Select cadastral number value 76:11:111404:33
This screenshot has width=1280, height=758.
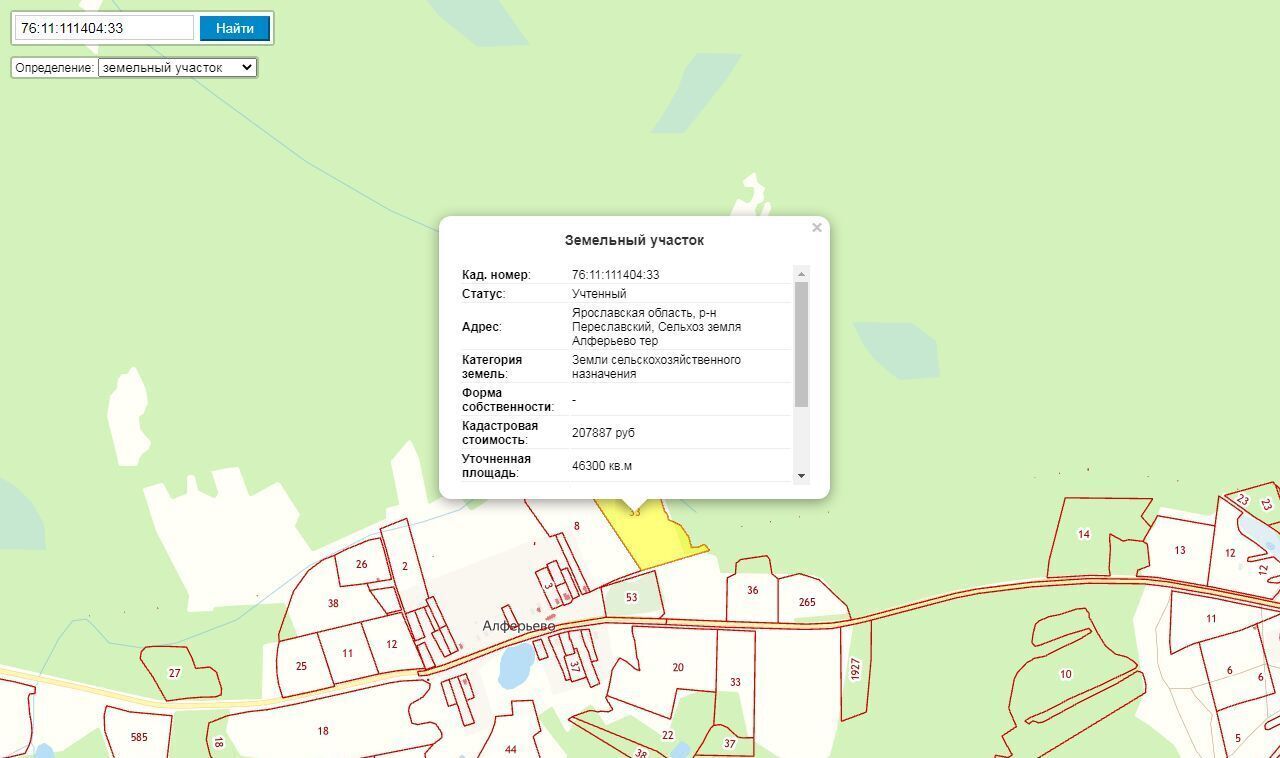615,275
